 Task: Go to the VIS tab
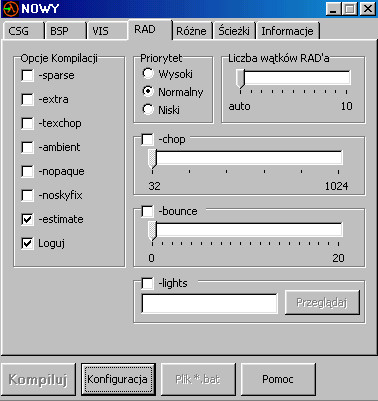click(x=107, y=31)
